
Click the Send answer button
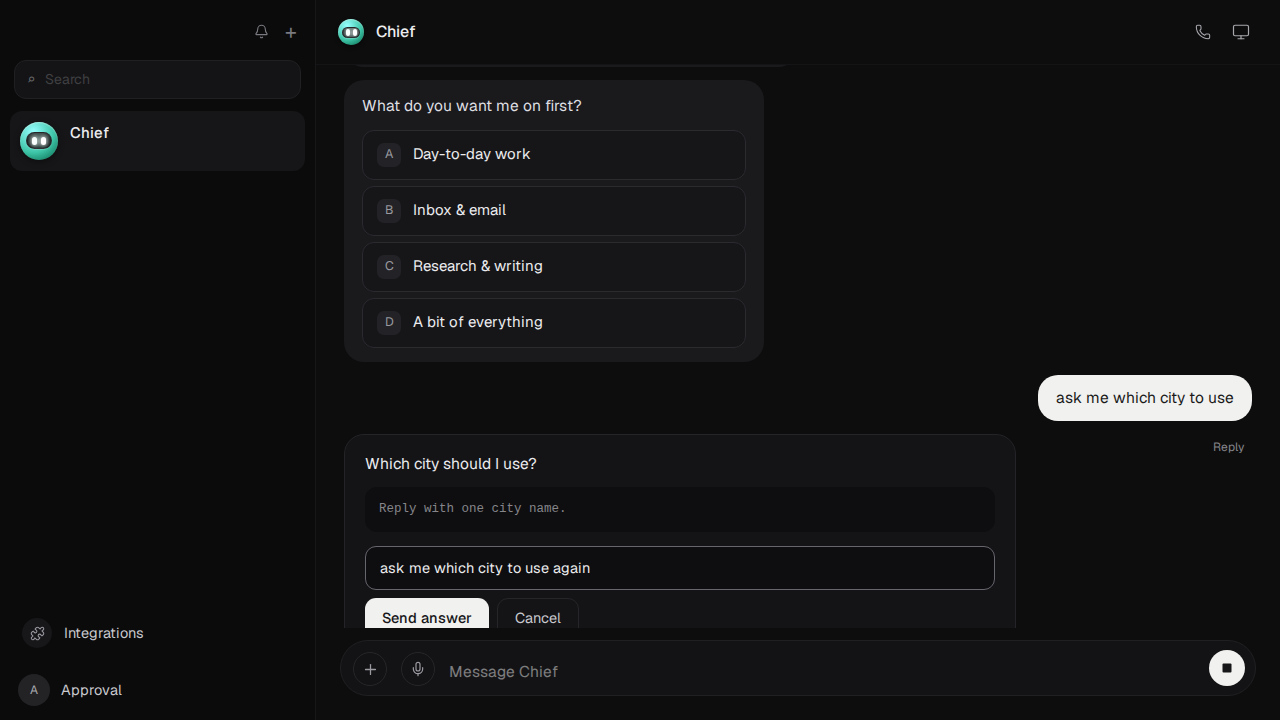click(427, 615)
